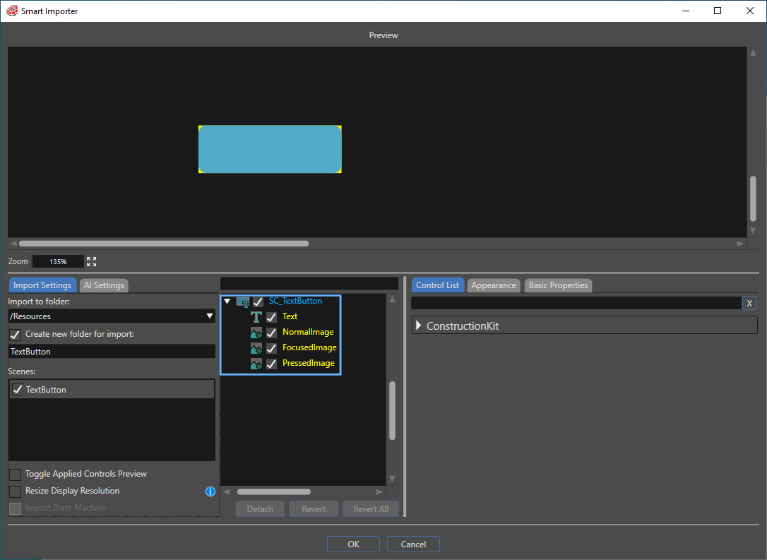Click the Revert button
767x560 pixels.
[x=314, y=509]
